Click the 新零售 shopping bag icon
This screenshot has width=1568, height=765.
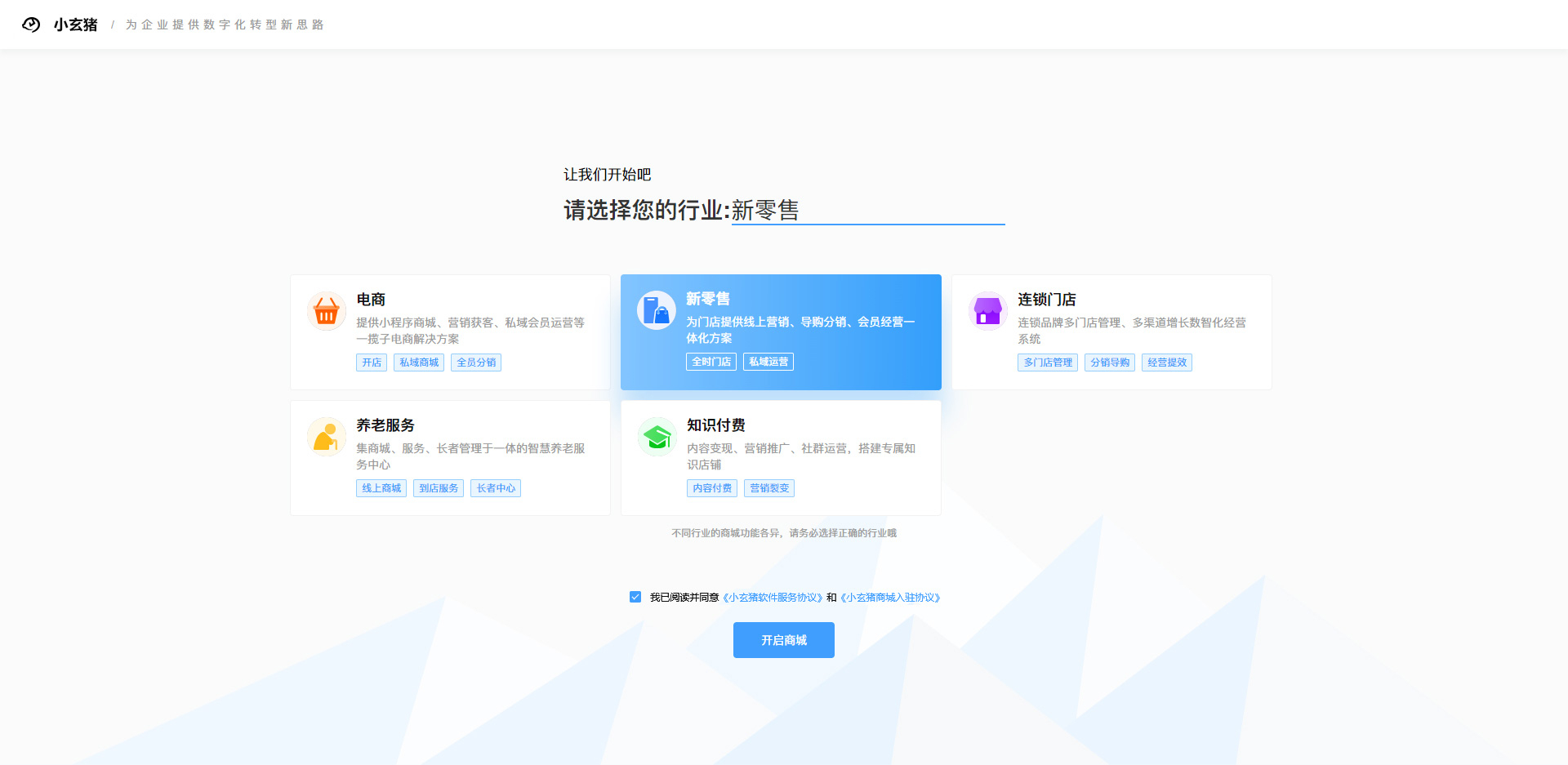(x=657, y=310)
